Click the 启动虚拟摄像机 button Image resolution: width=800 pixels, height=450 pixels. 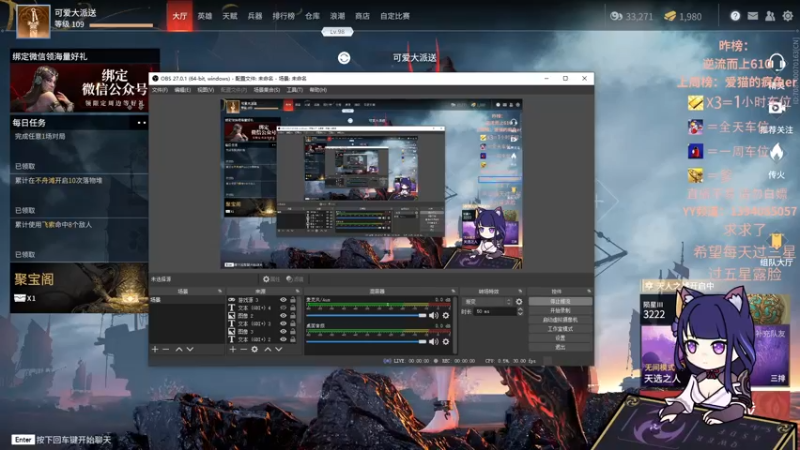pyautogui.click(x=560, y=319)
